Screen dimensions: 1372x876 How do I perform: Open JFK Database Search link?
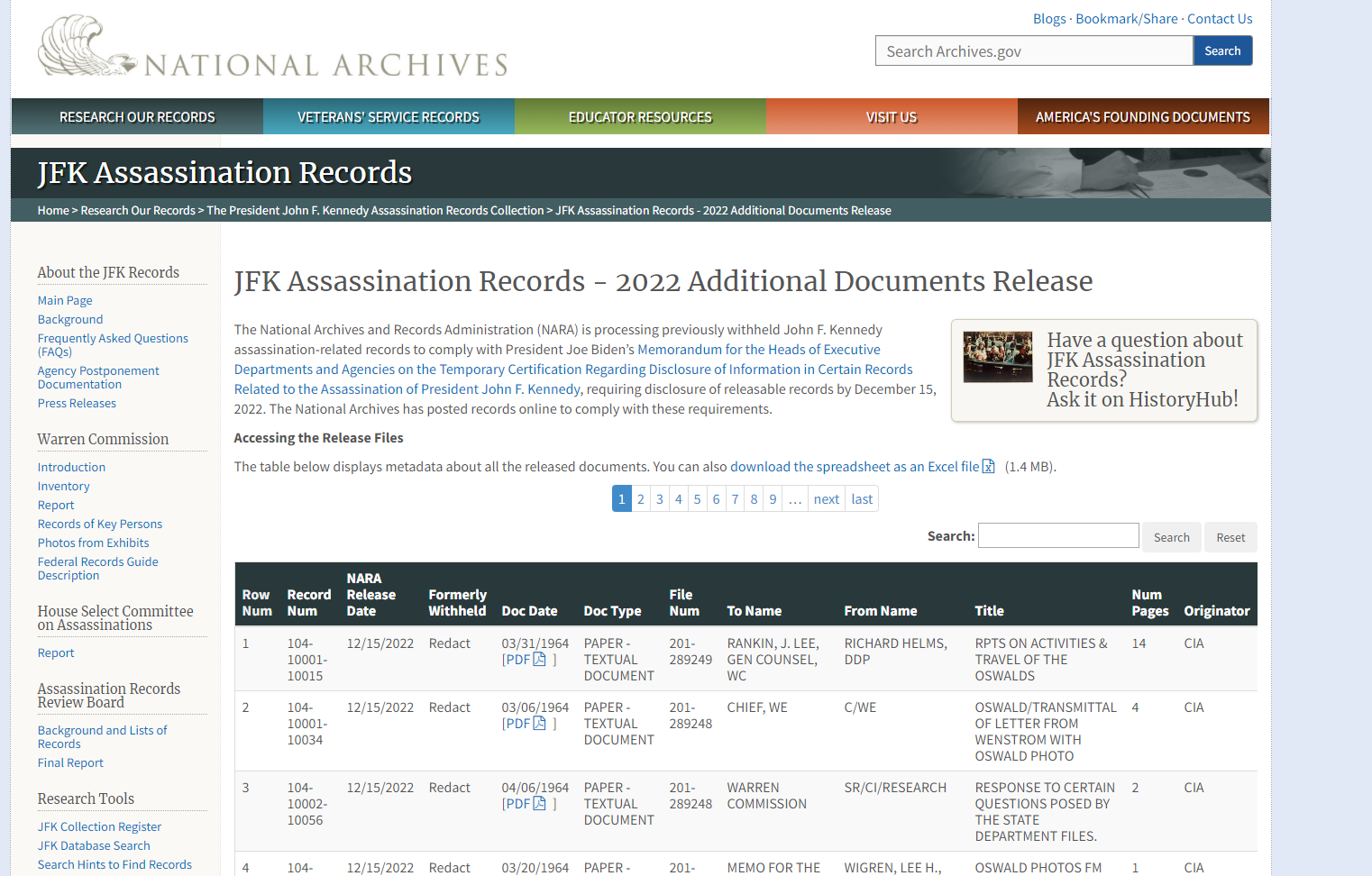[94, 846]
